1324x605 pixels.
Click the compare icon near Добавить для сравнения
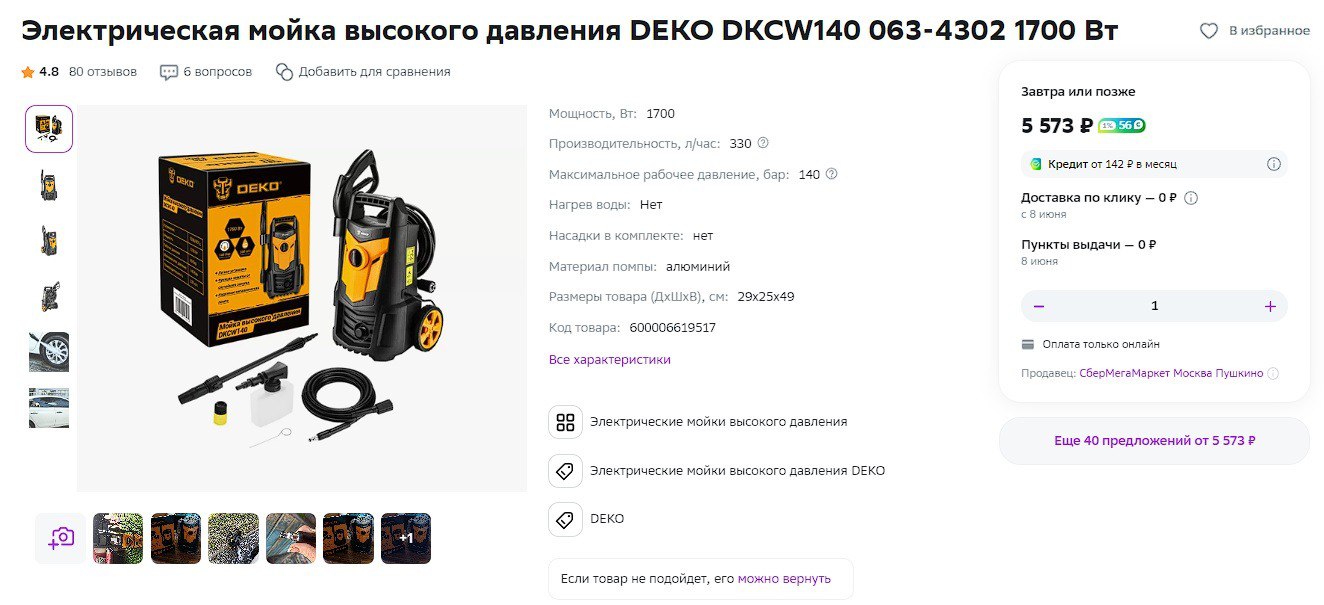(284, 72)
